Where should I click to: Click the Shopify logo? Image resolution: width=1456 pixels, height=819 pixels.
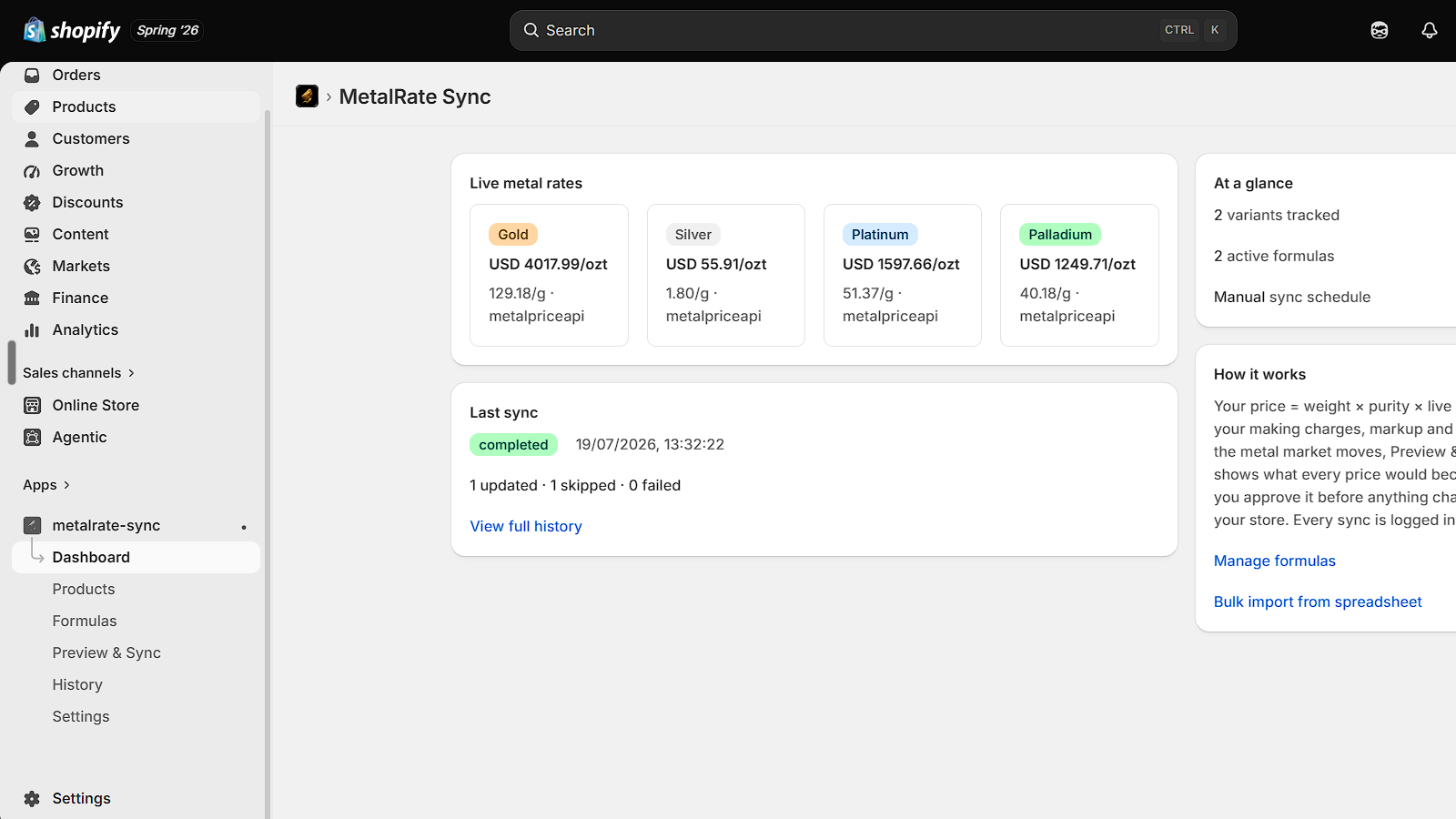tap(72, 30)
